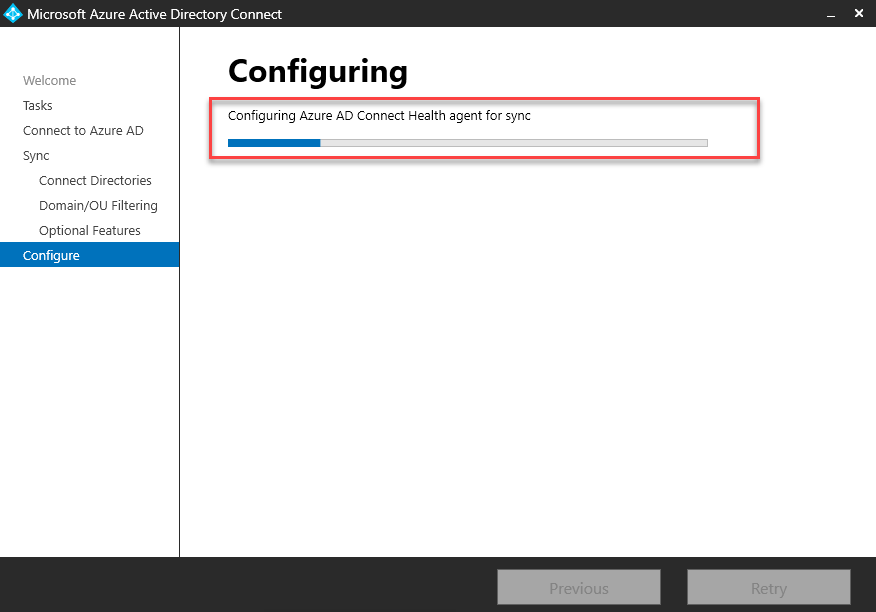
Task: Open the Domain/OU Filtering sub-step
Action: 98,206
